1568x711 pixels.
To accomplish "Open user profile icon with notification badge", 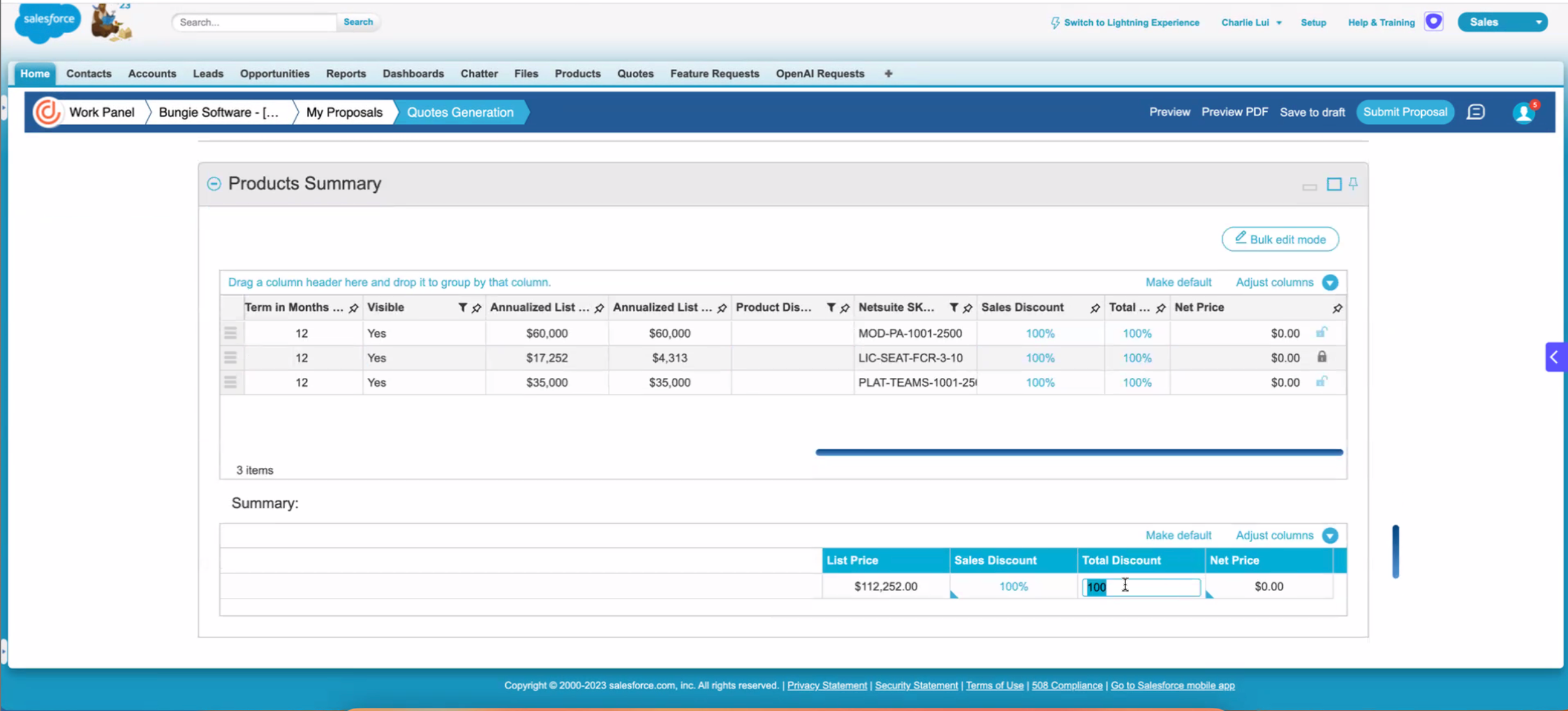I will (x=1523, y=112).
